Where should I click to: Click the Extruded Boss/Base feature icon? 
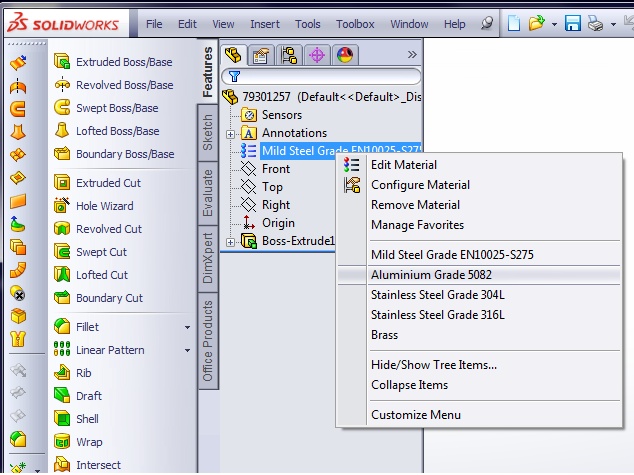[62, 61]
